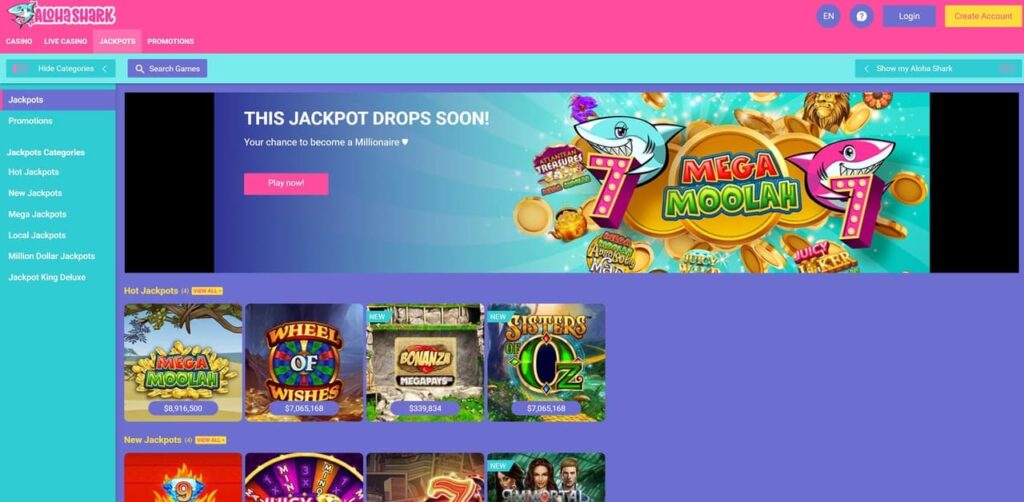The image size is (1024, 502).
Task: Go to the Promotions top menu
Action: [170, 41]
